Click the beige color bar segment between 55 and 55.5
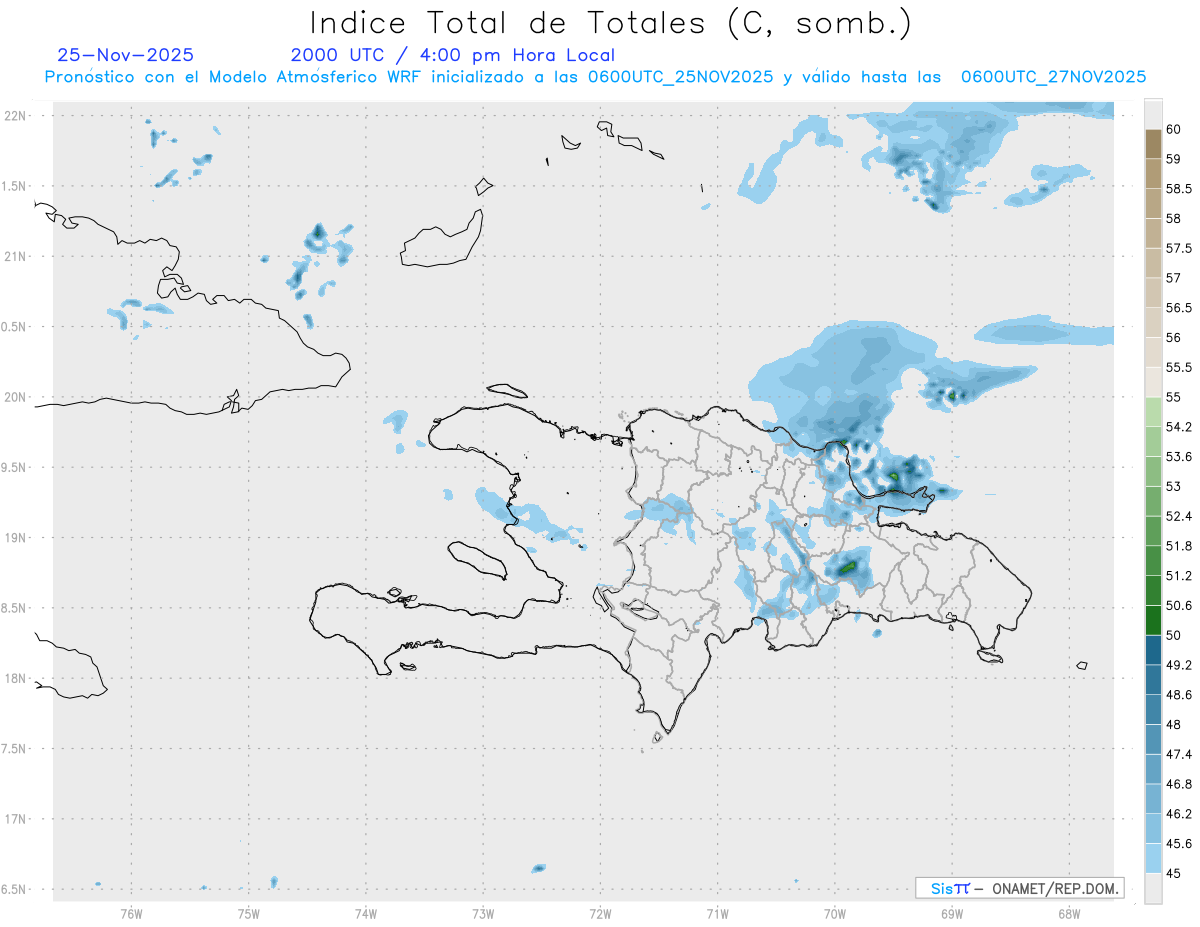Screen dimensions: 1200x927 coord(1153,382)
